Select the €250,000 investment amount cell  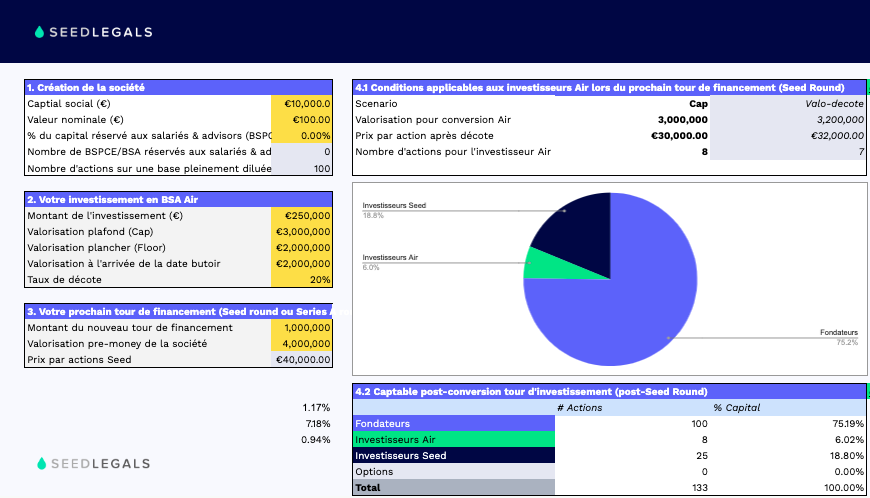pos(301,215)
